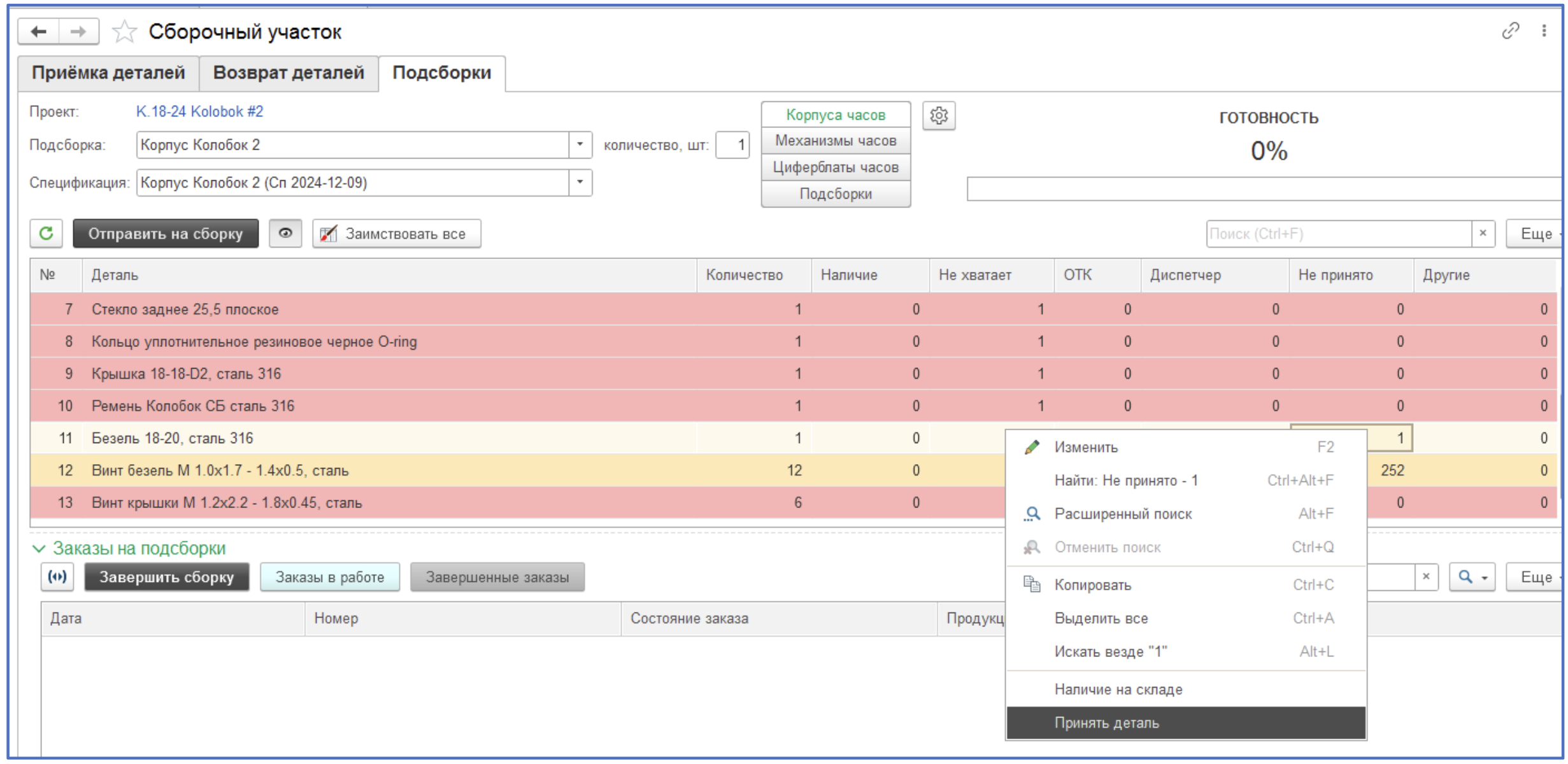
Task: Open the Спецификация dropdown list
Action: coord(580,183)
